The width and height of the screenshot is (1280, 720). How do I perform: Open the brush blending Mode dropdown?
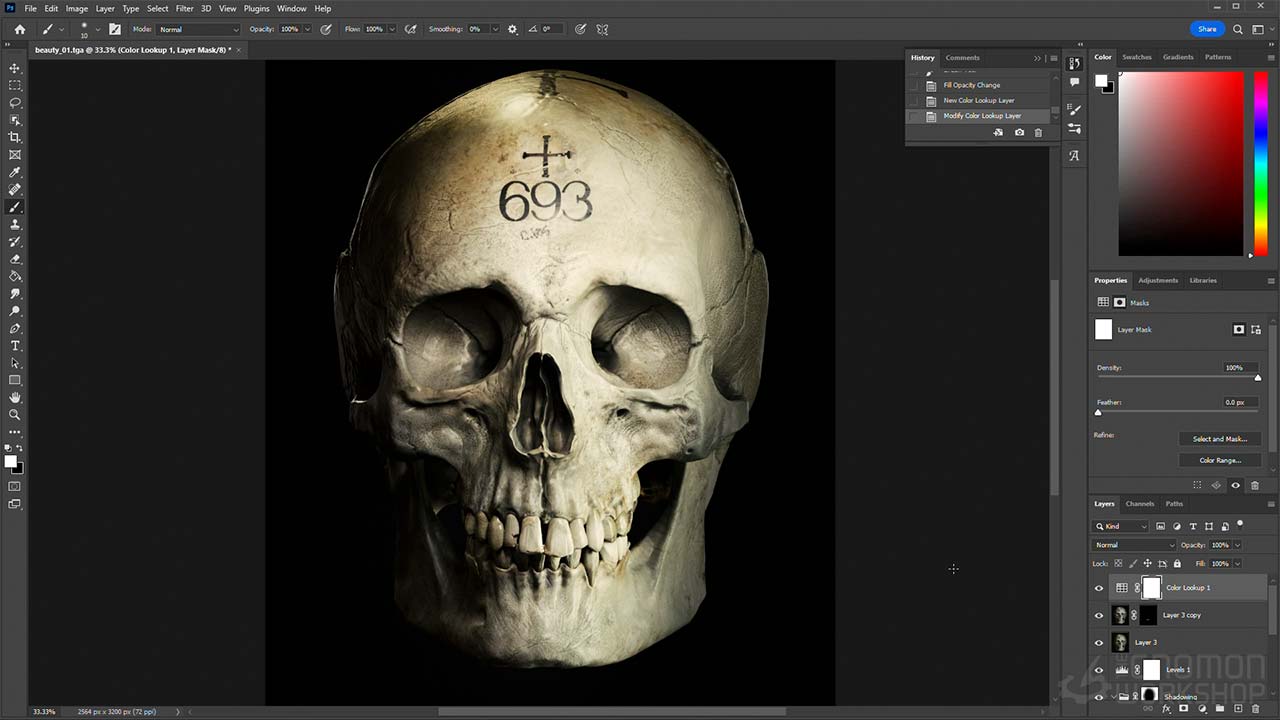click(198, 29)
